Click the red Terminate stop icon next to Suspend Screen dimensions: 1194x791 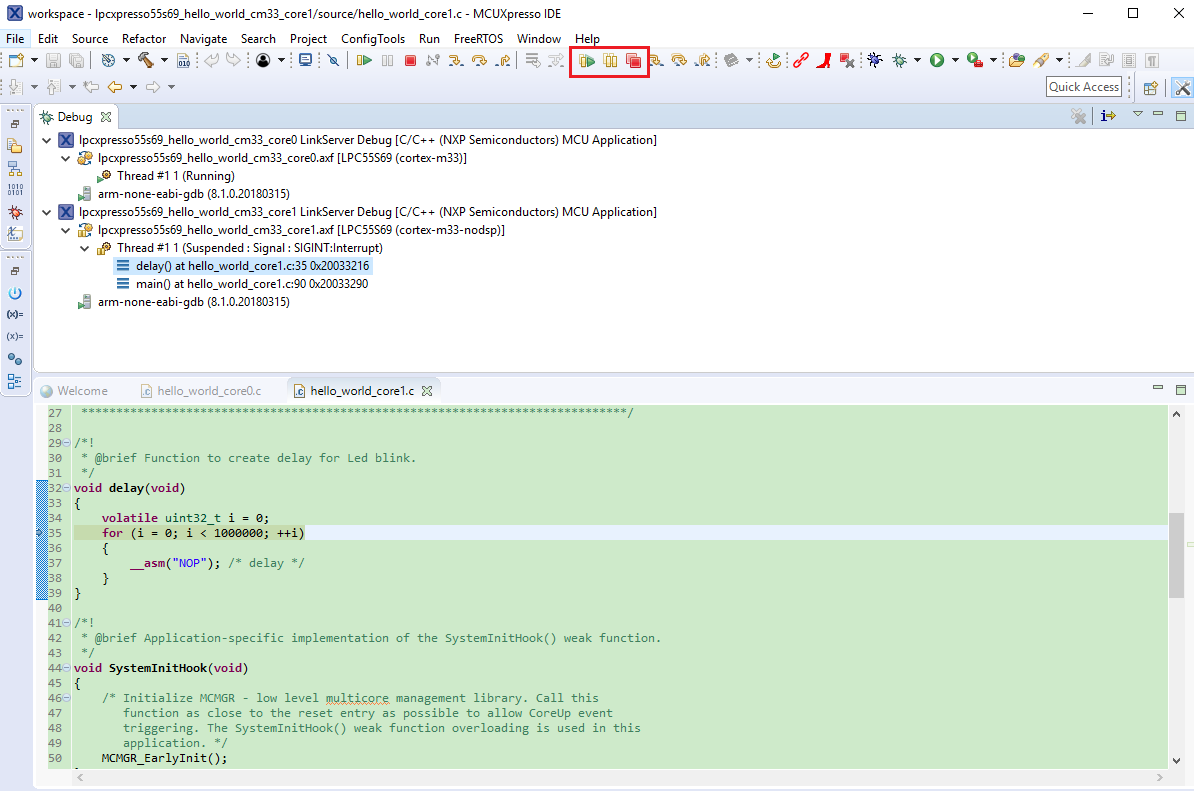pyautogui.click(x=410, y=60)
